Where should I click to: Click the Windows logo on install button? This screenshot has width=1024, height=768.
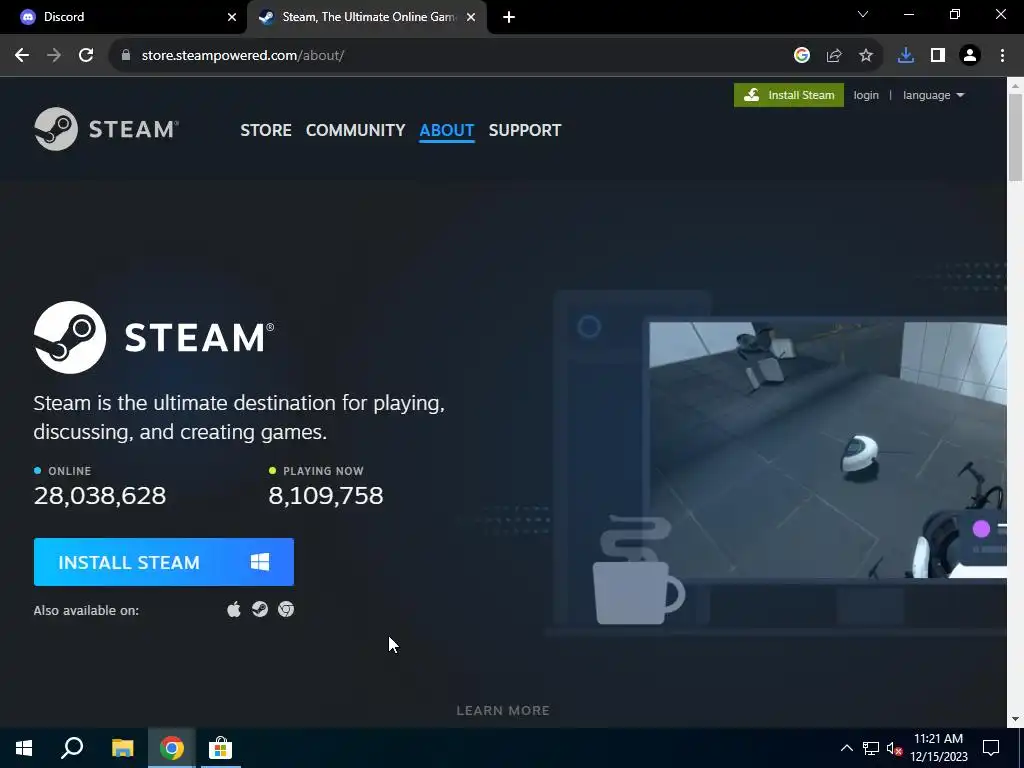coord(260,562)
